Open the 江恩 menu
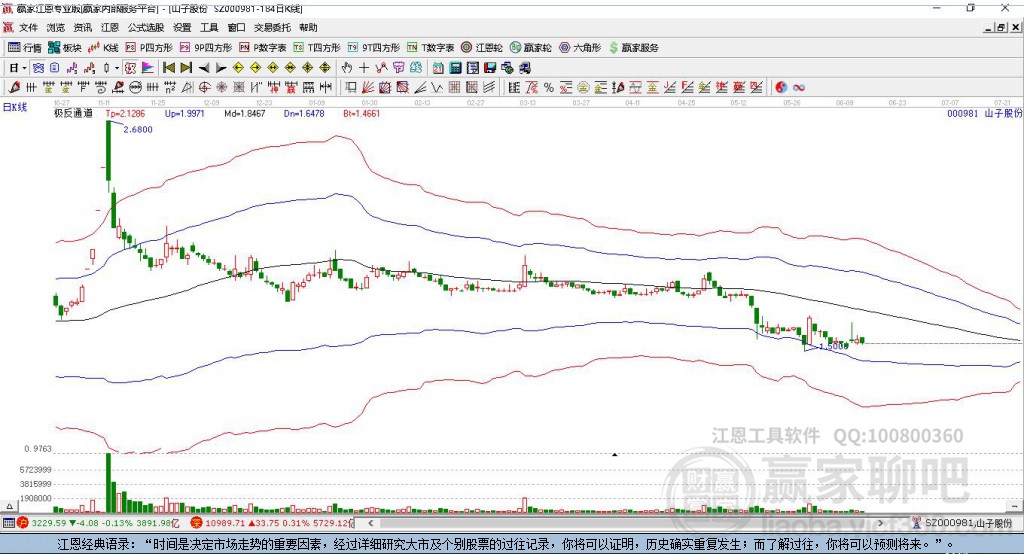This screenshot has width=1024, height=554. (110, 27)
